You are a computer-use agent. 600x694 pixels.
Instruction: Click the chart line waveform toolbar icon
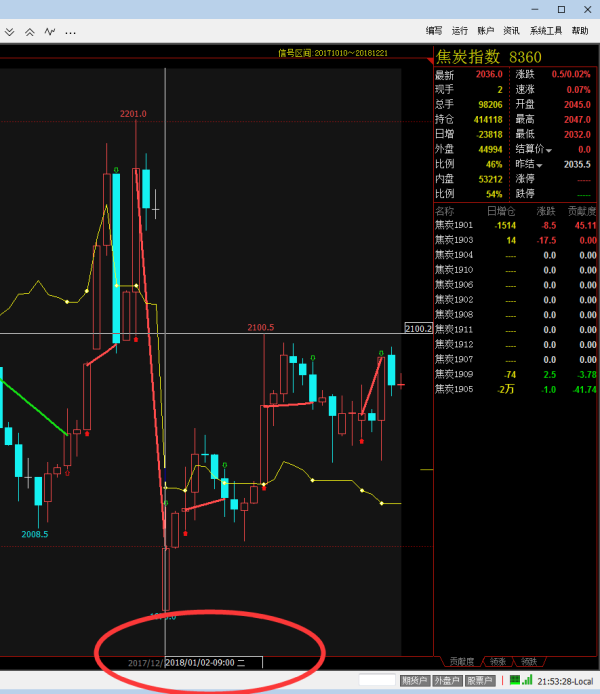(49, 32)
